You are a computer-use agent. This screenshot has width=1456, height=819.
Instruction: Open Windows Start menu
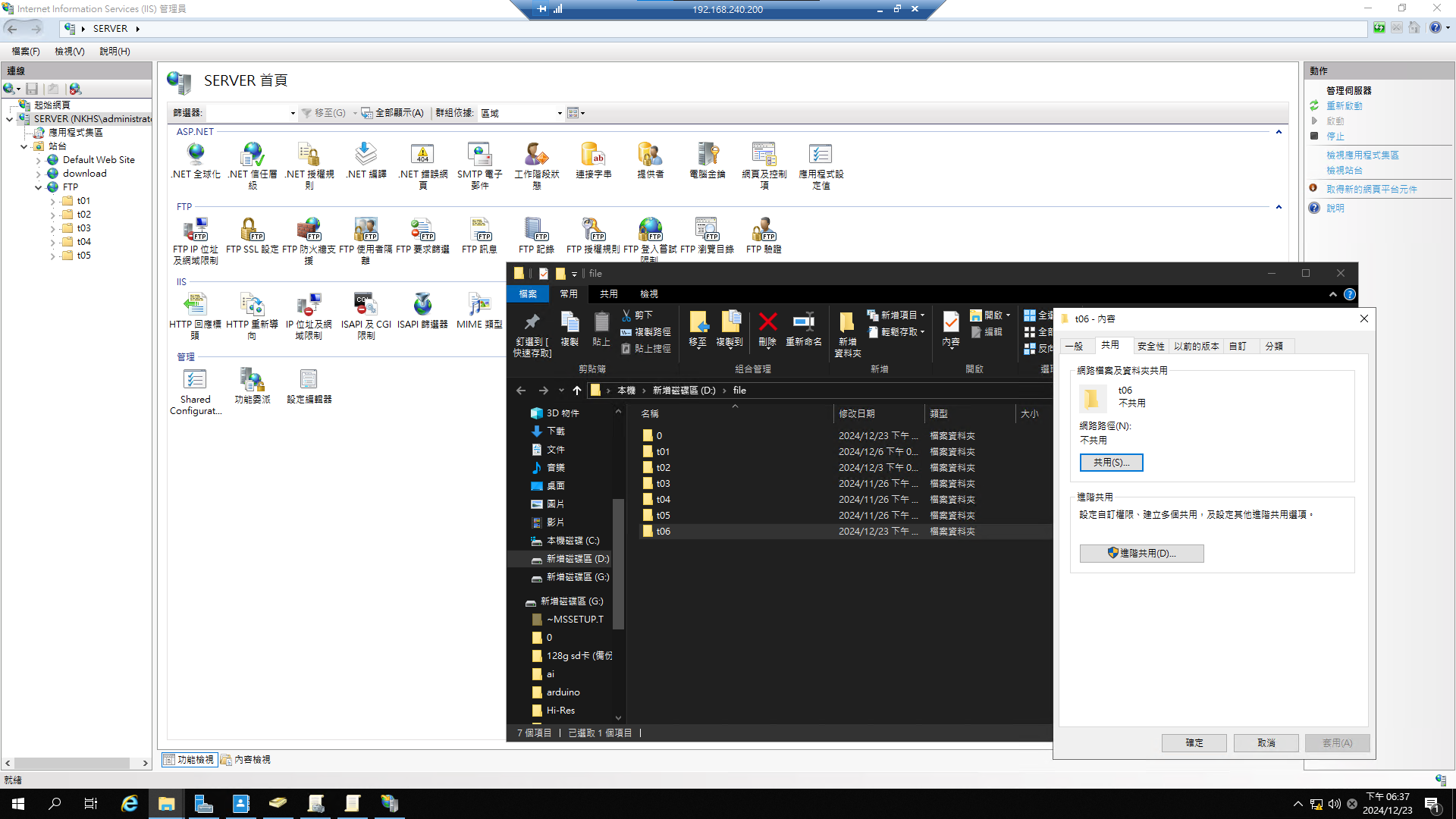pos(18,803)
